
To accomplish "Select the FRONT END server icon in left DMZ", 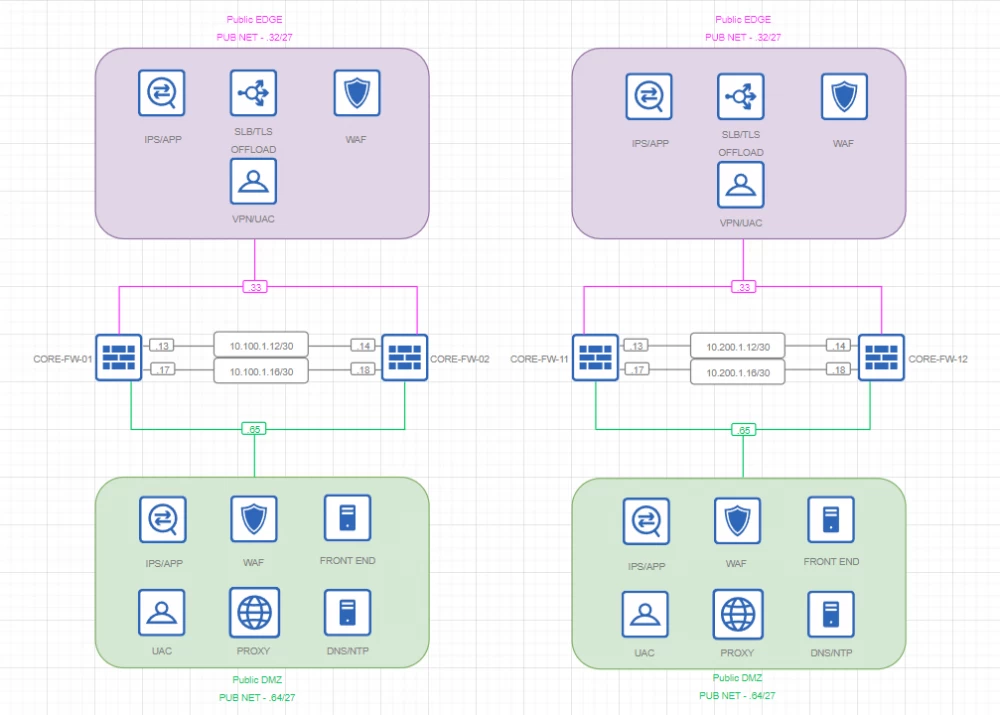I will (x=346, y=518).
